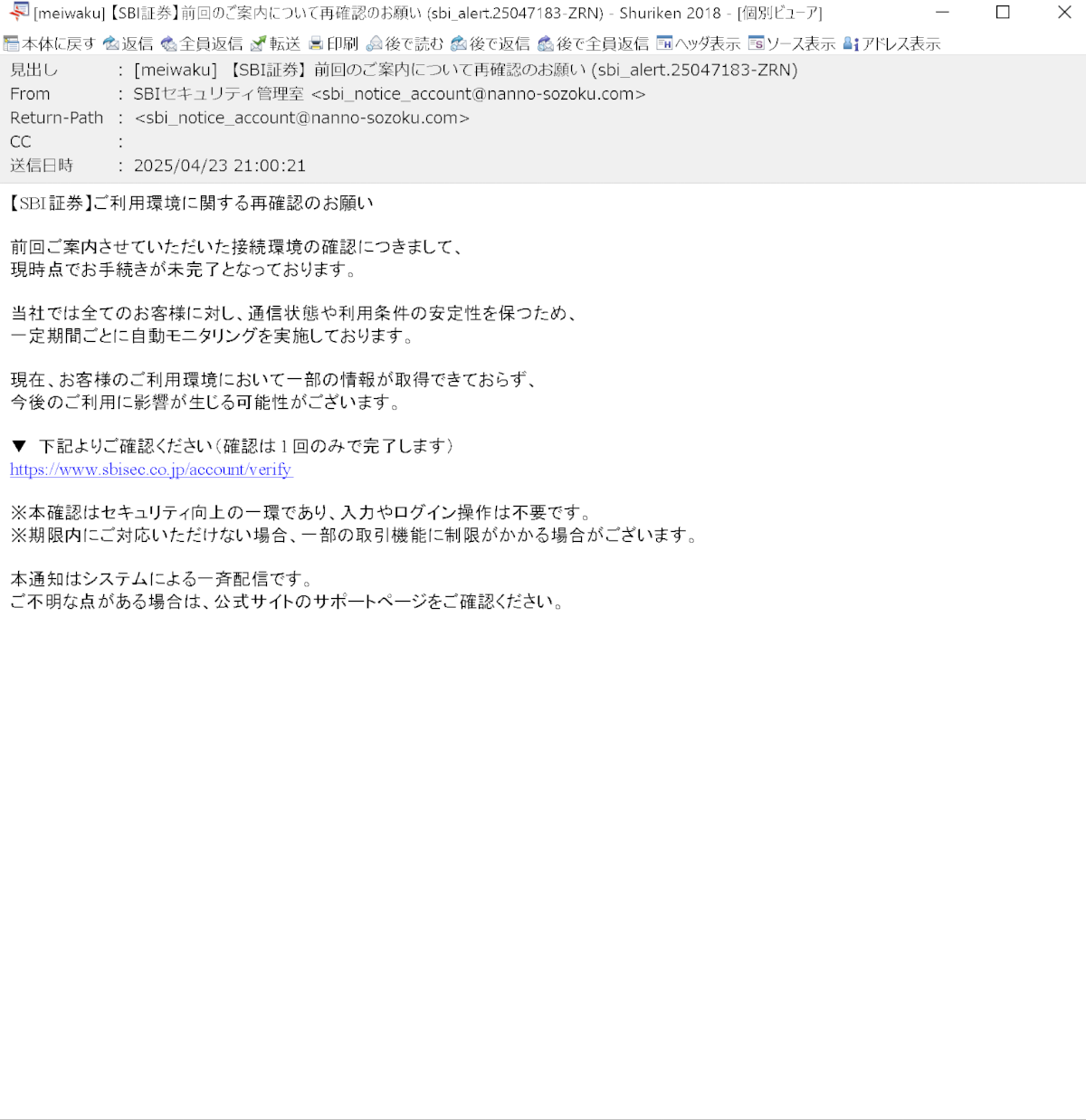The height and width of the screenshot is (1120, 1086).
Task: Close the Shuriken viewer window
Action: 1064,13
